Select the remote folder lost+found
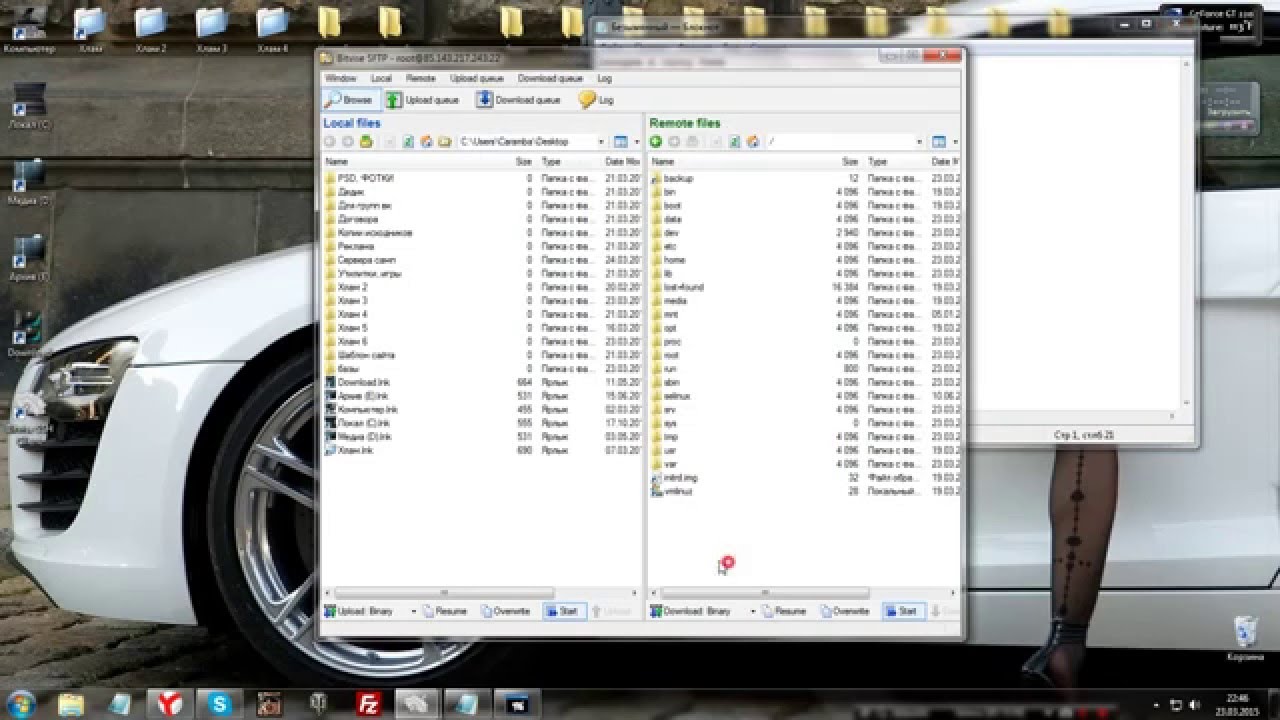 coord(683,287)
